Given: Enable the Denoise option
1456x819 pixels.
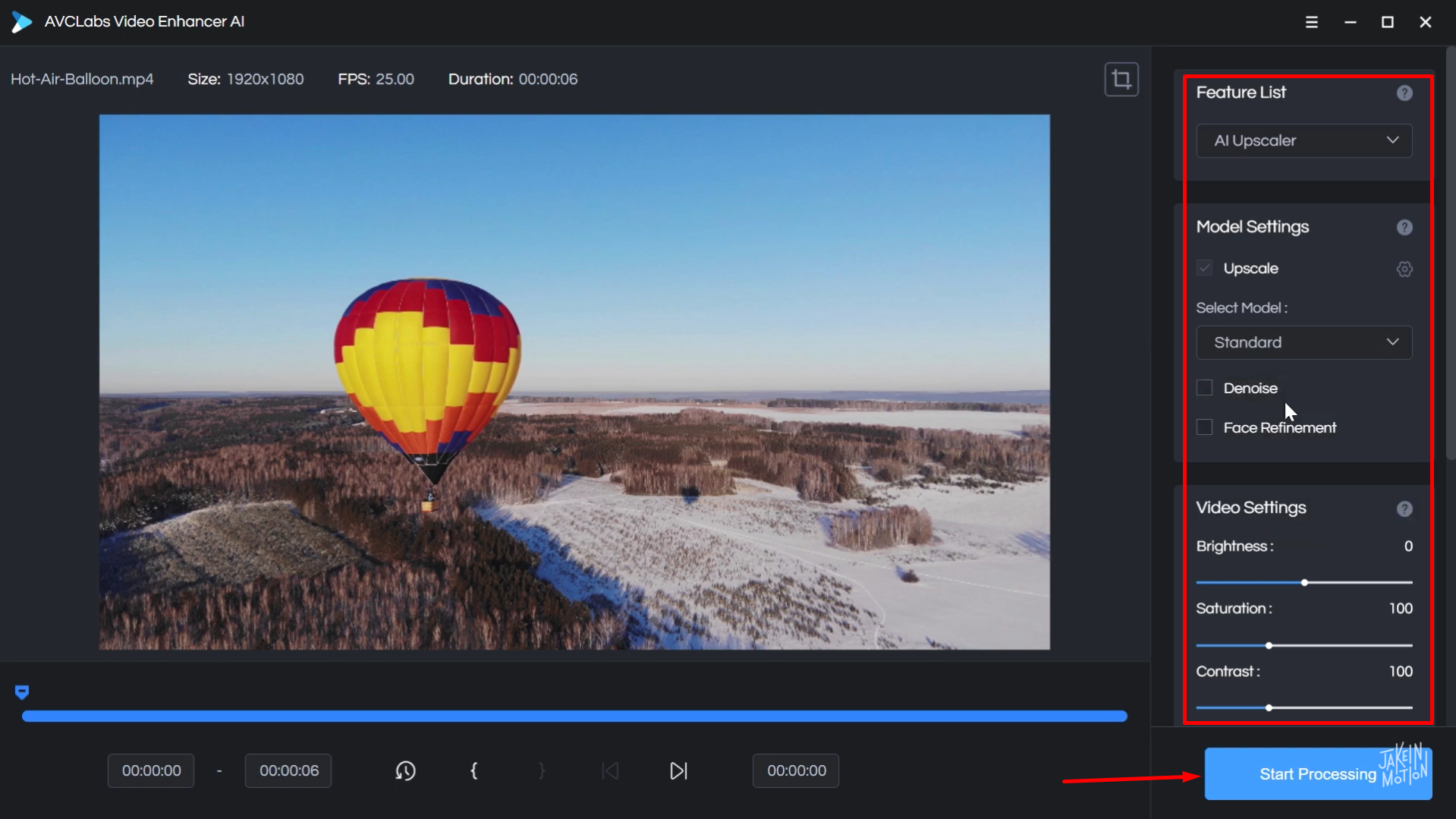Looking at the screenshot, I should [x=1204, y=387].
